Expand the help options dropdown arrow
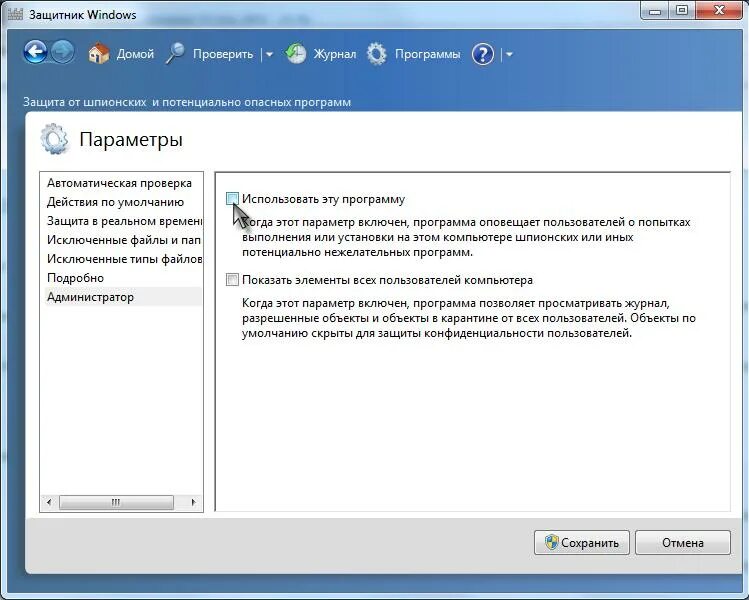749x600 pixels. click(x=509, y=54)
